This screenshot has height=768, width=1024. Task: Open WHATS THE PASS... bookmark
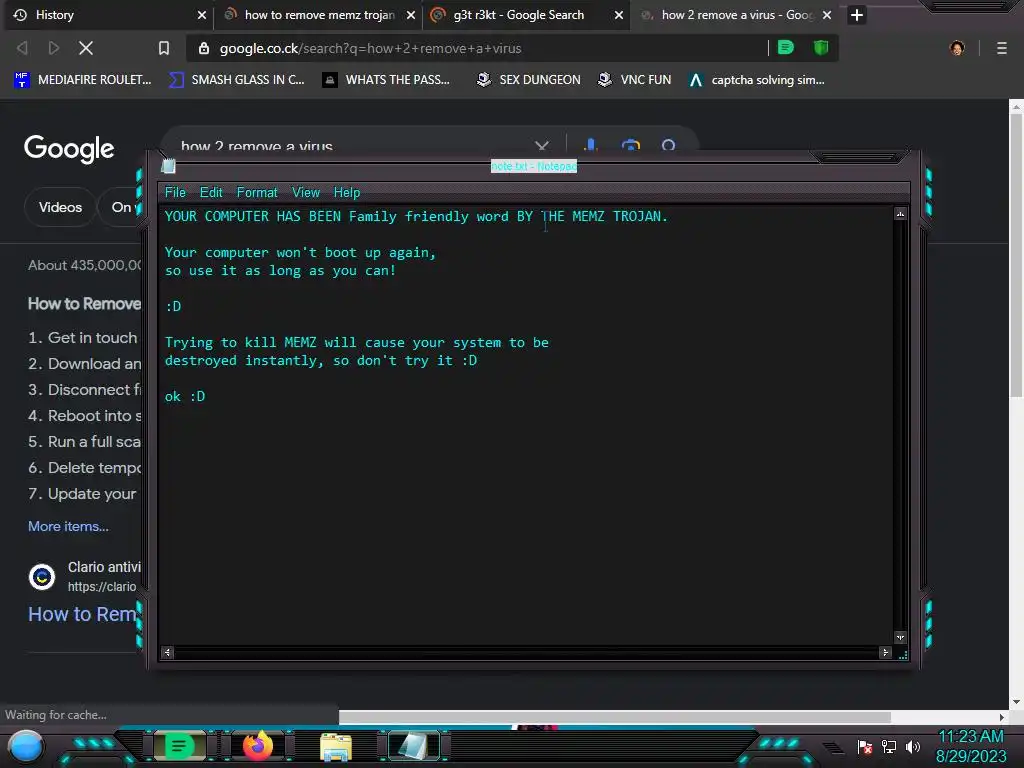(x=386, y=80)
